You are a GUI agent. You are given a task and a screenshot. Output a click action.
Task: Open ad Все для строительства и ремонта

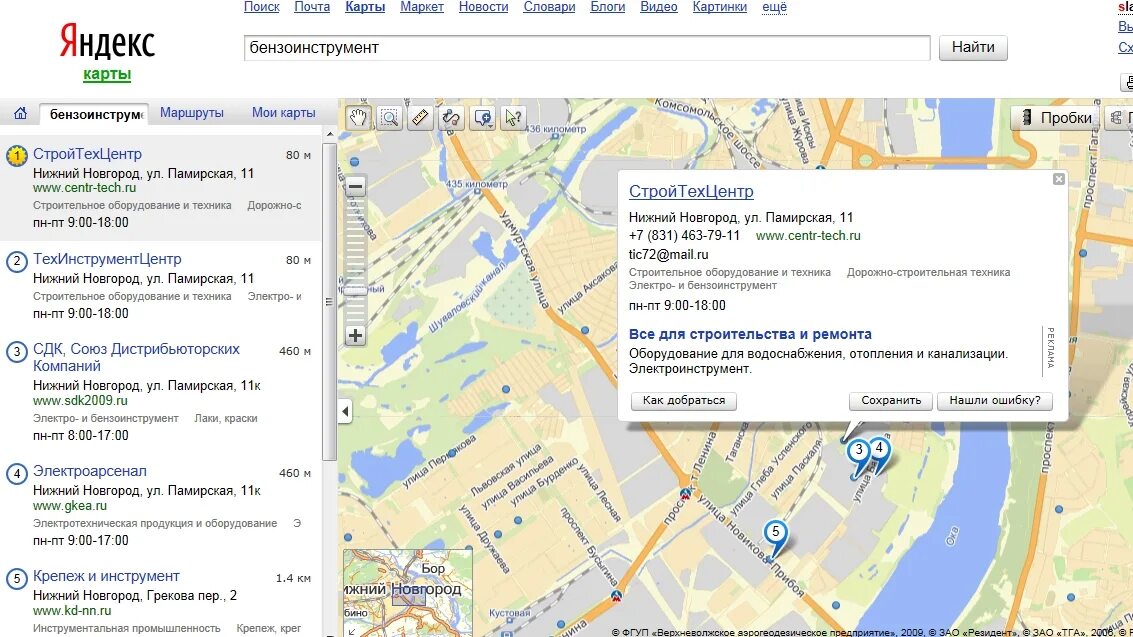(750, 334)
